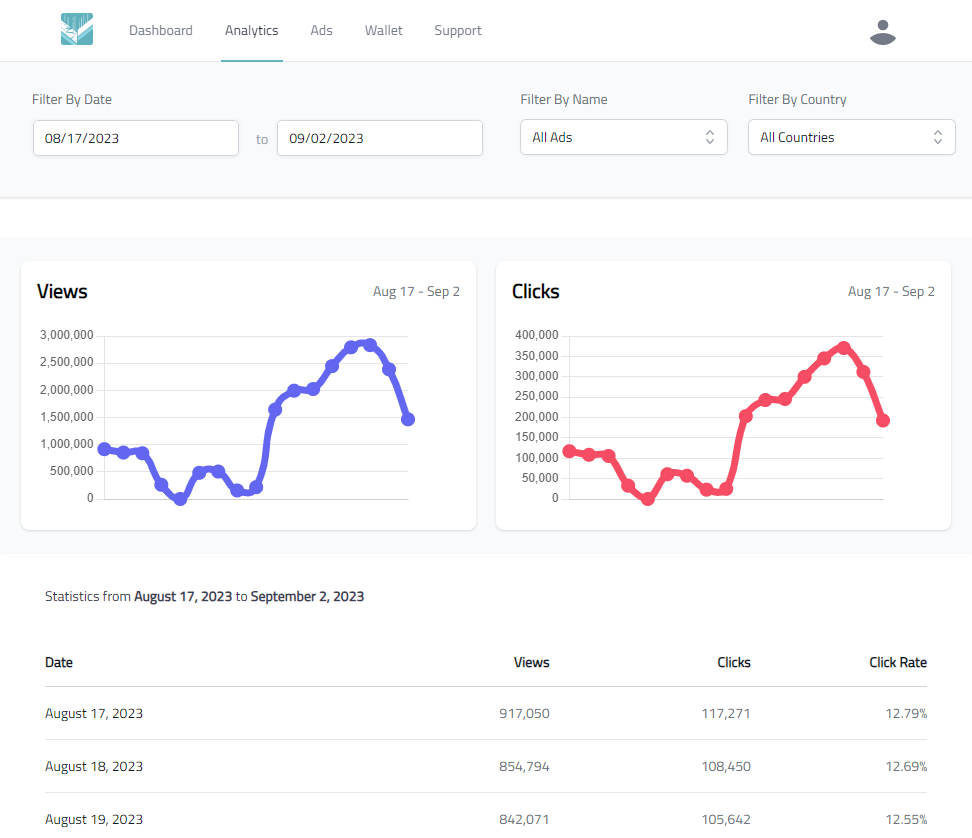Screen dimensions: 972x838
Task: Click the first data point on Views chart
Action: [104, 449]
